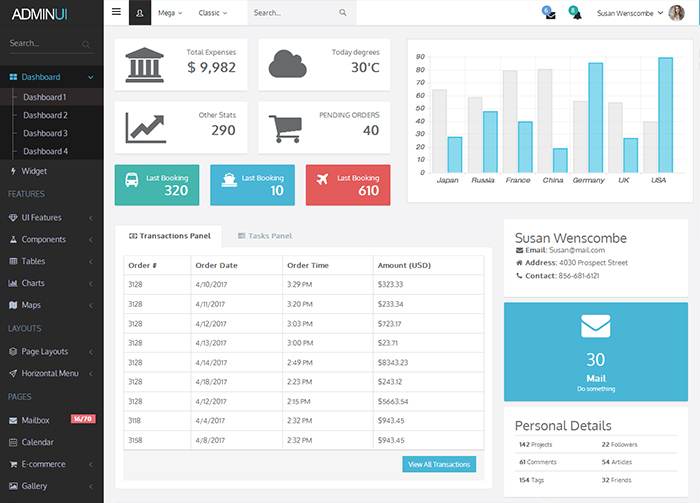
Task: Click the bus Last Booking 320 tile
Action: point(156,185)
